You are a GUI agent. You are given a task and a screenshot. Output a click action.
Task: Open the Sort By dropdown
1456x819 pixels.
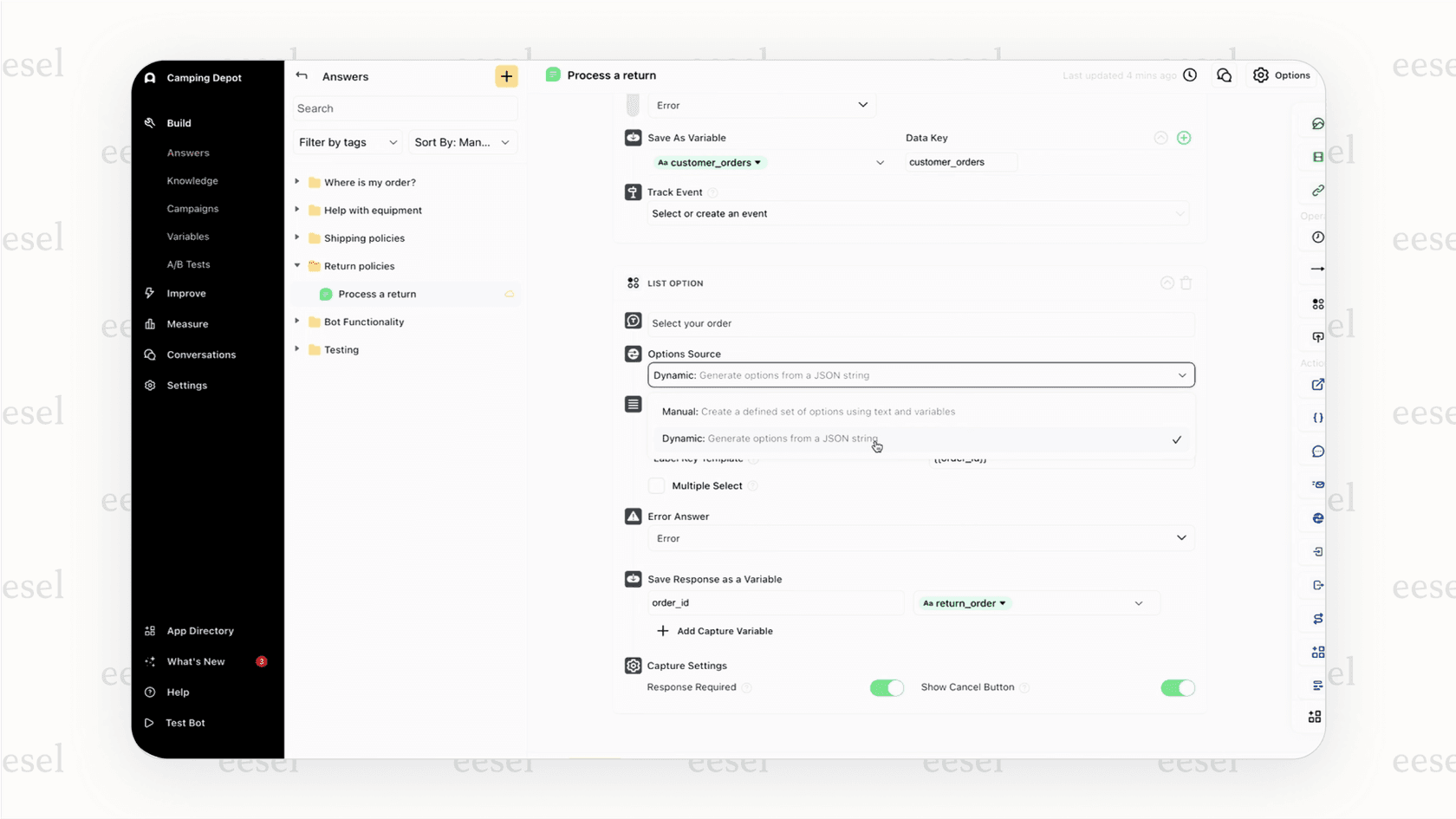462,142
